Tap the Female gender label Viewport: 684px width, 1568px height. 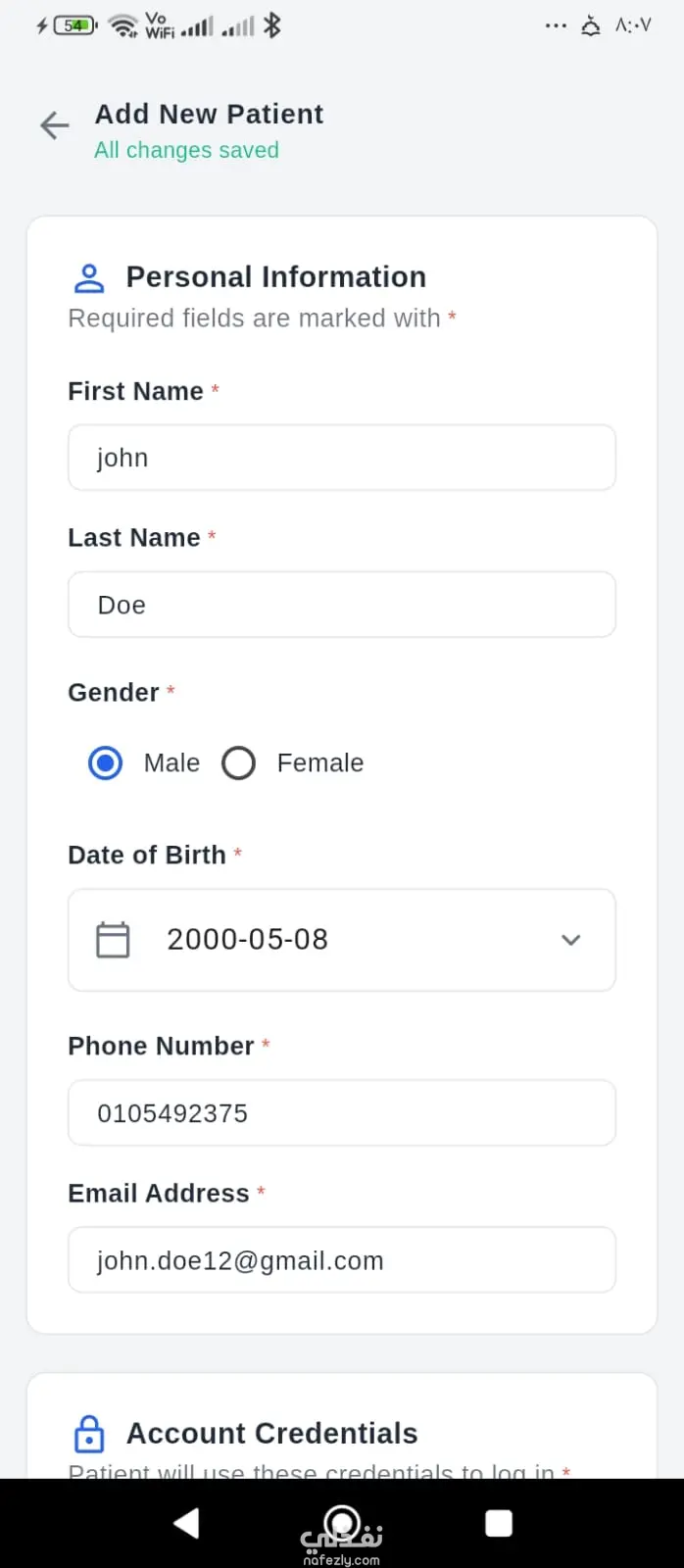coord(320,762)
